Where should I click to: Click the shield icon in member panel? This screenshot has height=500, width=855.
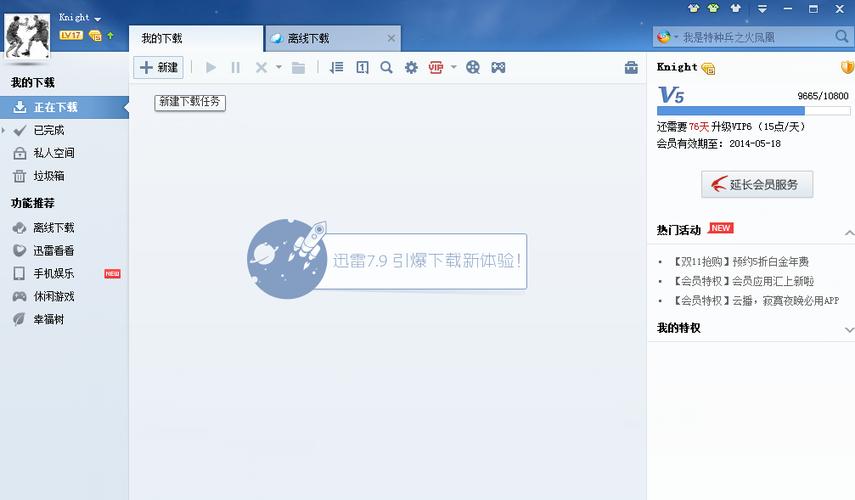pyautogui.click(x=847, y=67)
